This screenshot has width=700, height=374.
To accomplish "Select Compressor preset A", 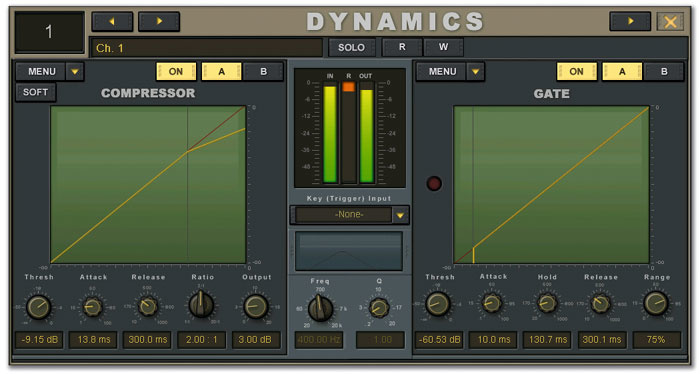I will click(x=221, y=71).
